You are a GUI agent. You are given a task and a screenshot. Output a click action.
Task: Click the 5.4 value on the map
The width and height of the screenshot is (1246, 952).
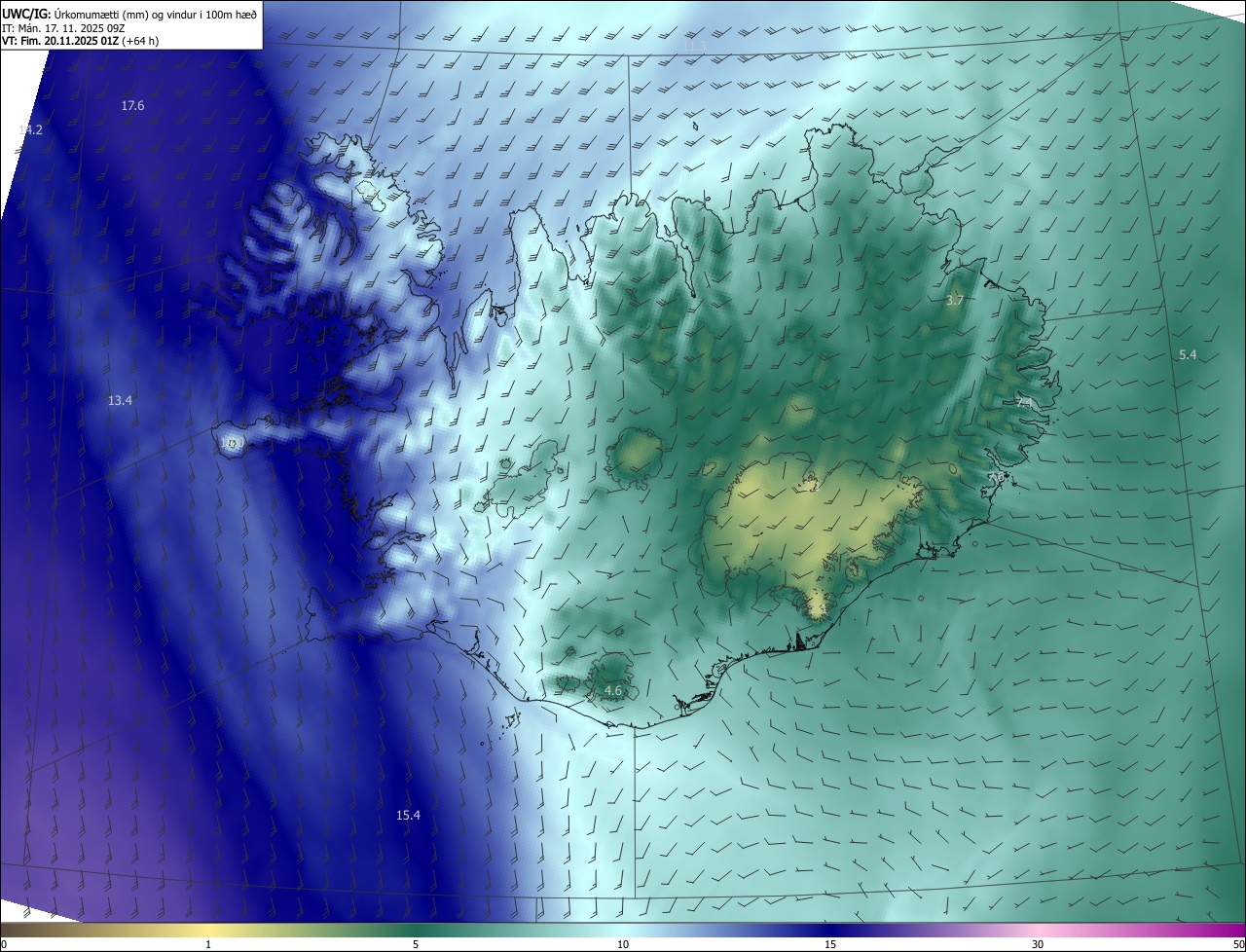click(x=1188, y=354)
